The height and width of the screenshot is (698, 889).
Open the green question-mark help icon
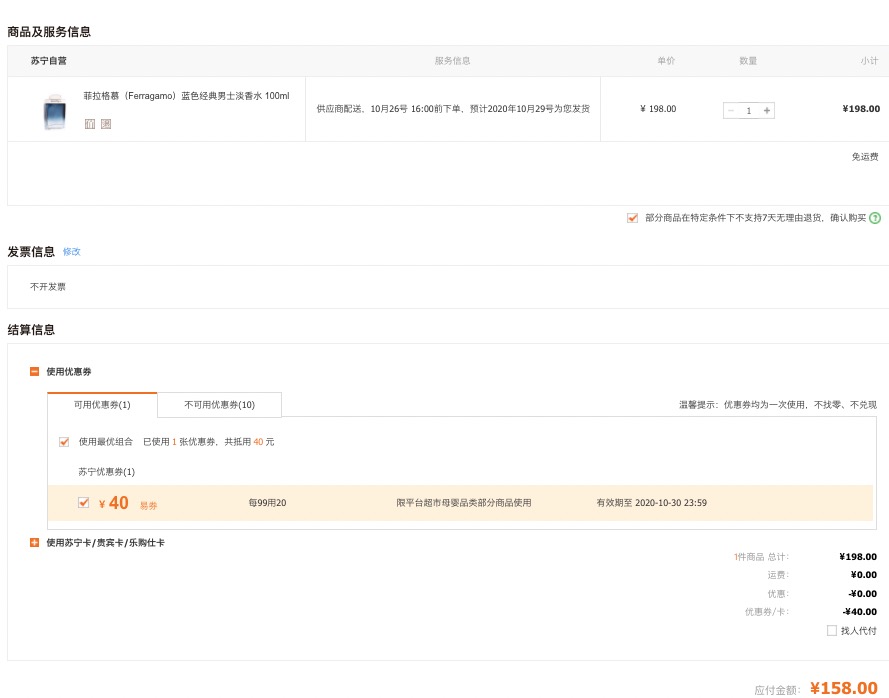point(875,218)
